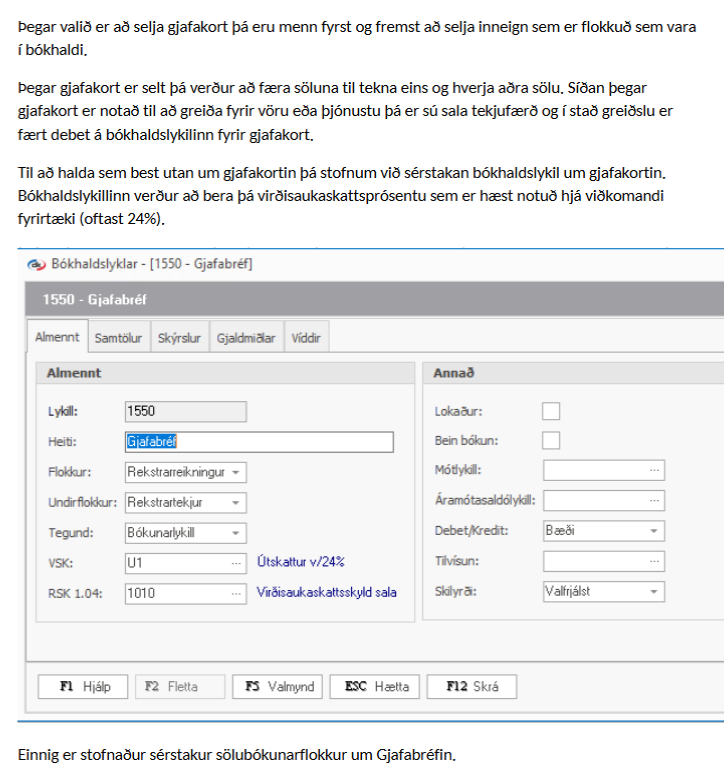Enable the Bein bókun checkbox

click(x=551, y=441)
